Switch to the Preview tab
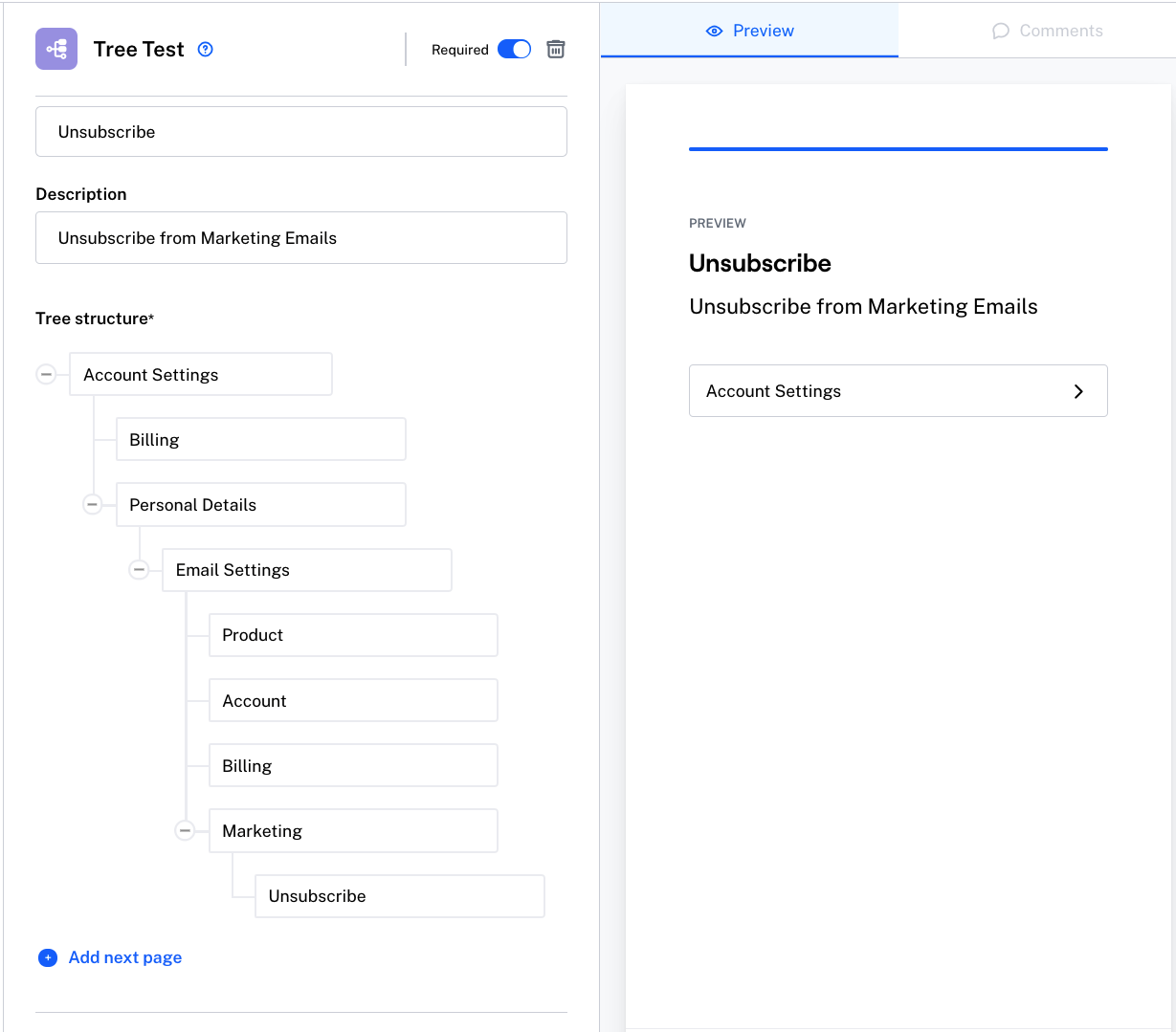This screenshot has height=1032, width=1176. tap(750, 31)
